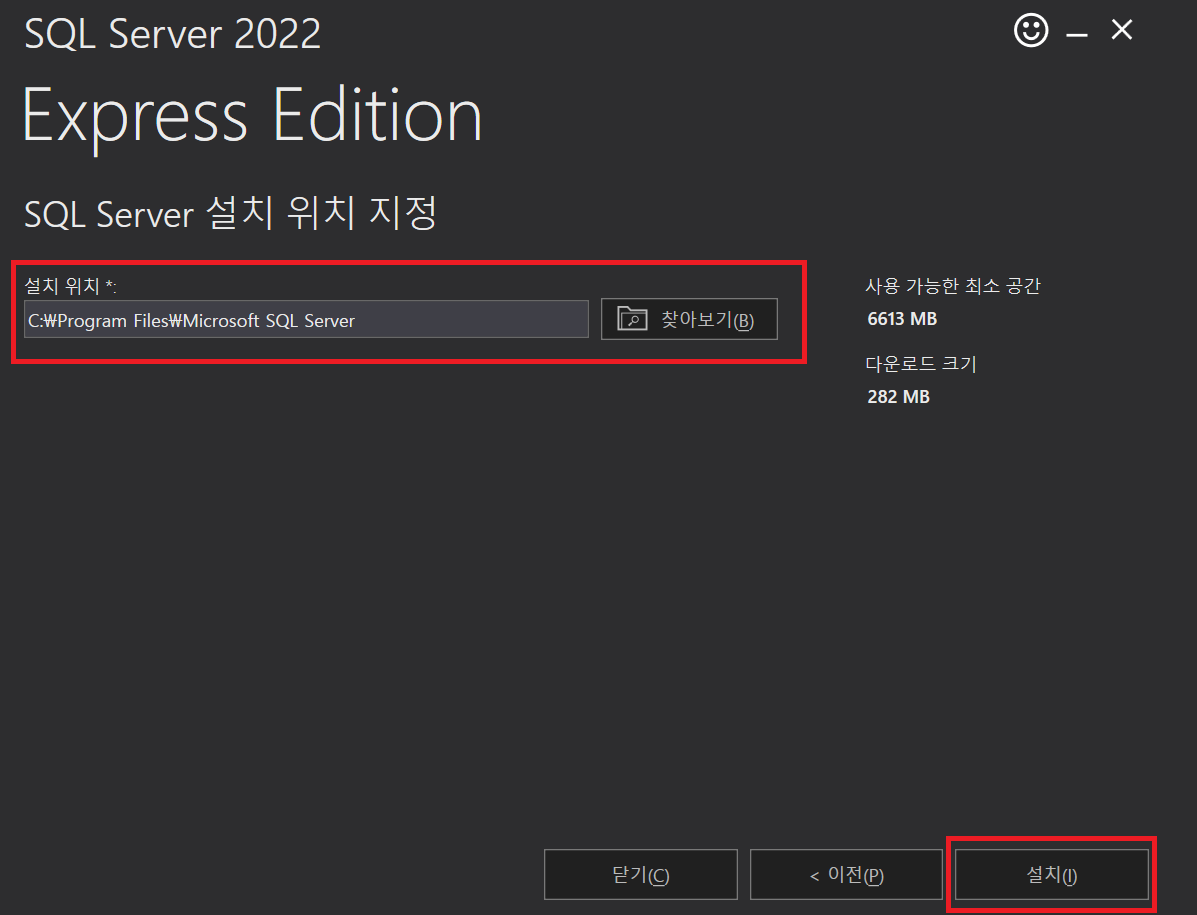
Task: Click the 닫기(C) close button
Action: coord(640,875)
